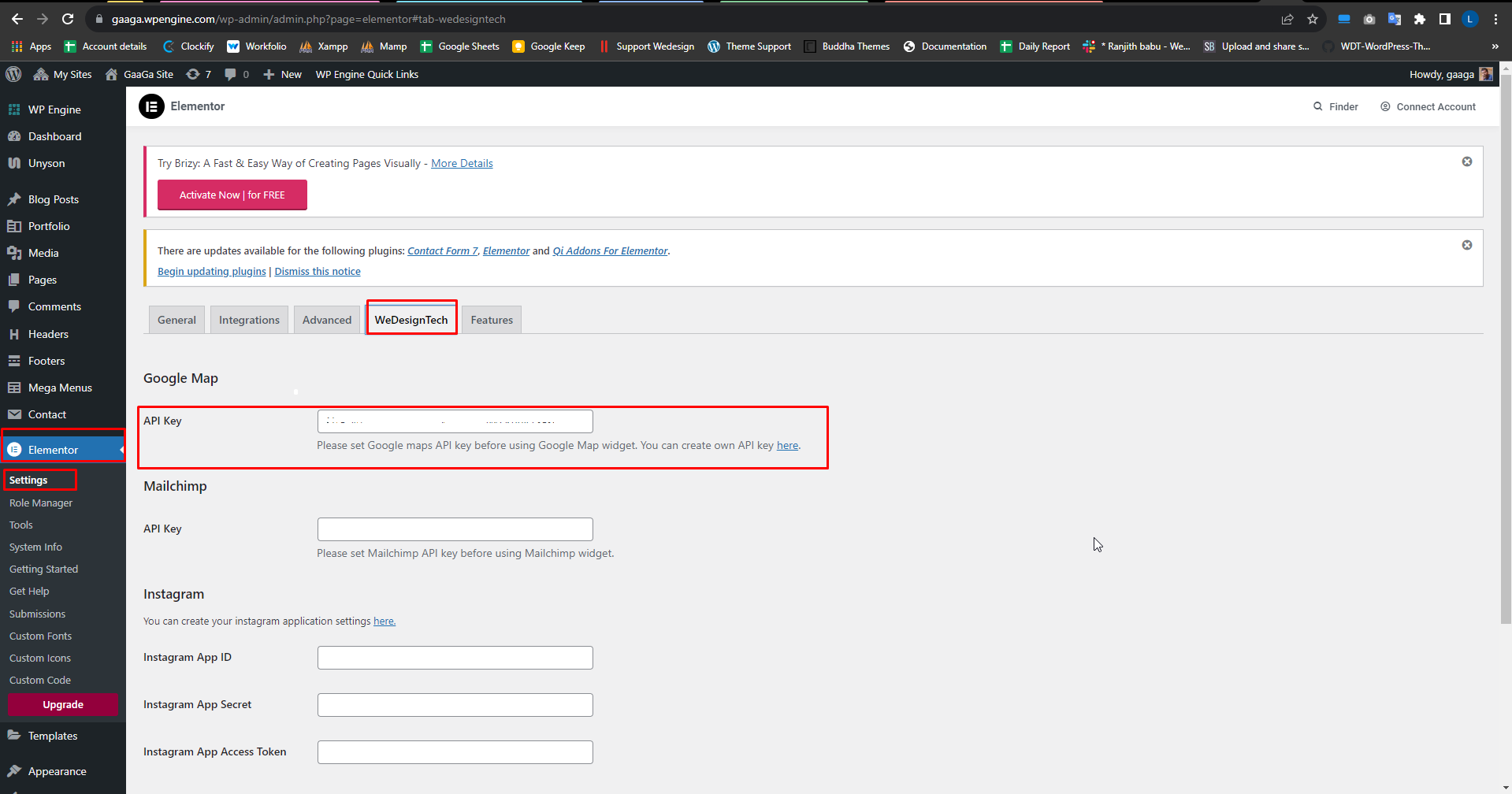Reload the current page
This screenshot has width=1512, height=794.
[x=68, y=19]
